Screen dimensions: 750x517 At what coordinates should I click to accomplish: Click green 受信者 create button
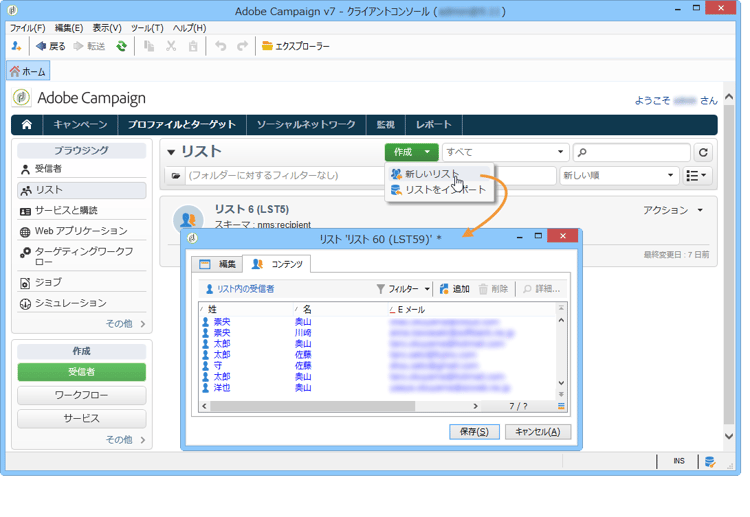tap(82, 372)
